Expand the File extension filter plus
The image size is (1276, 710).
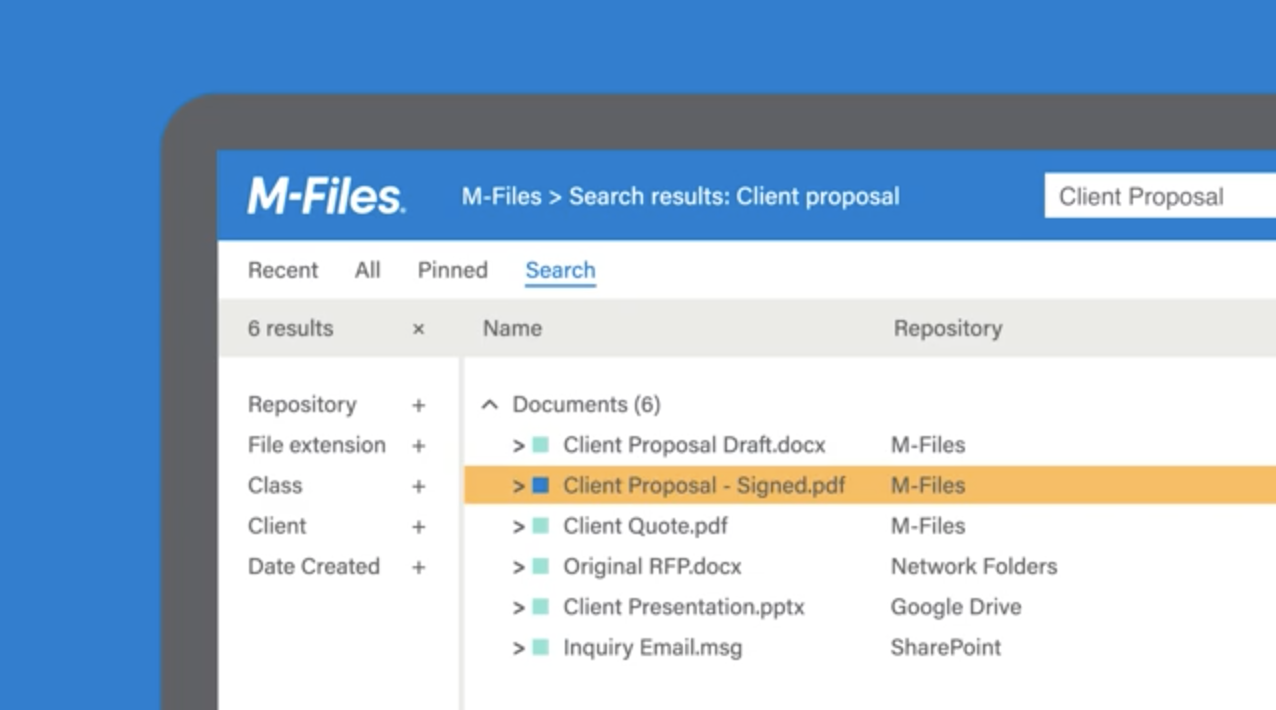[x=419, y=446]
